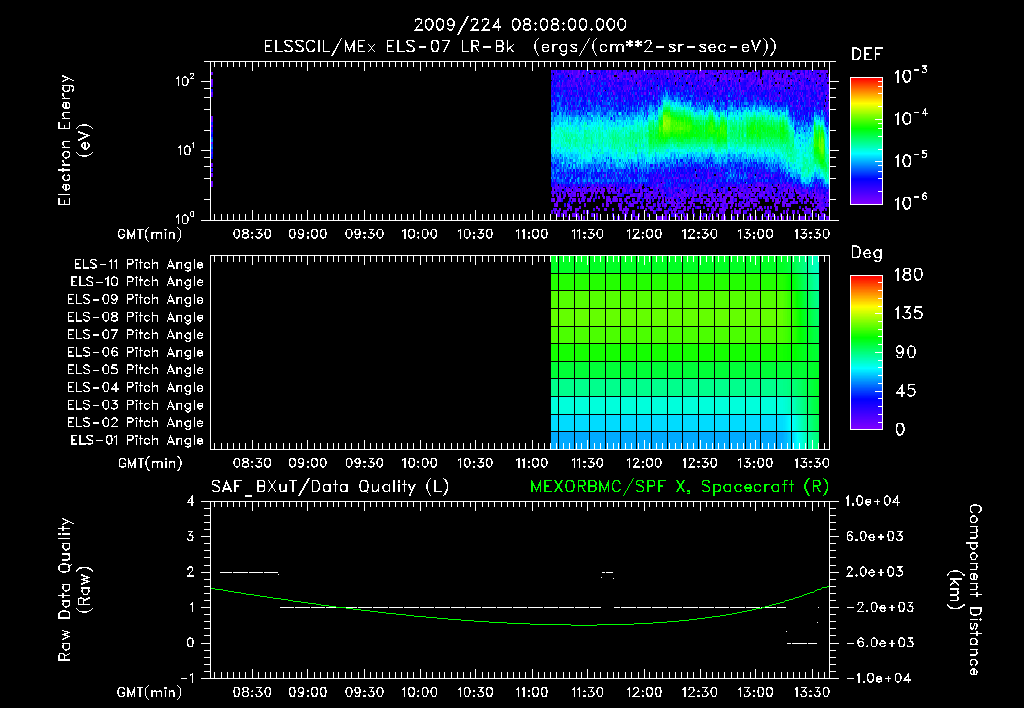1024x708 pixels.
Task: Click the timestamp title 2009/224 08:08:00.000
Action: (x=520, y=25)
